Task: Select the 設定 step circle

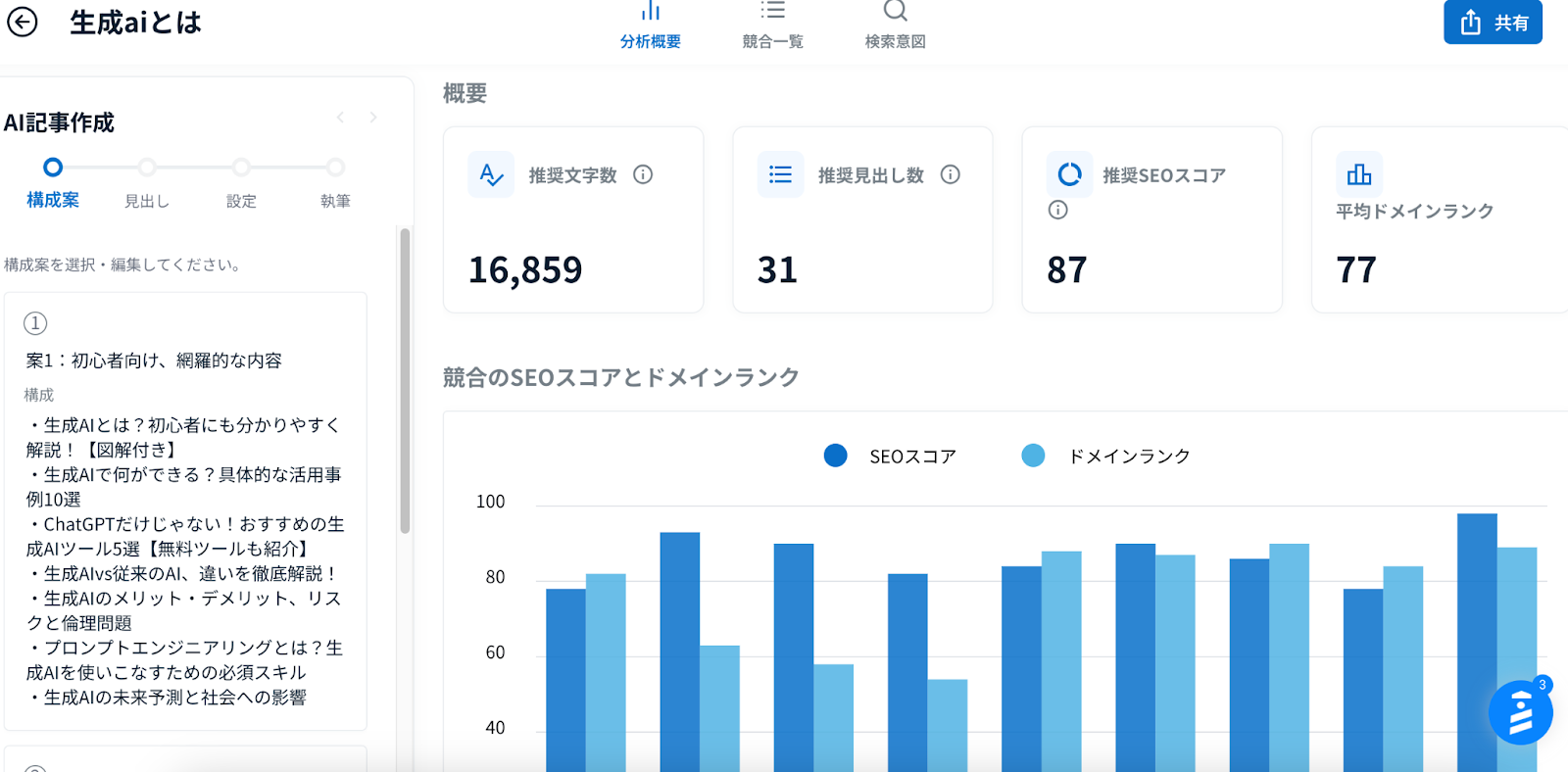Action: pyautogui.click(x=241, y=168)
